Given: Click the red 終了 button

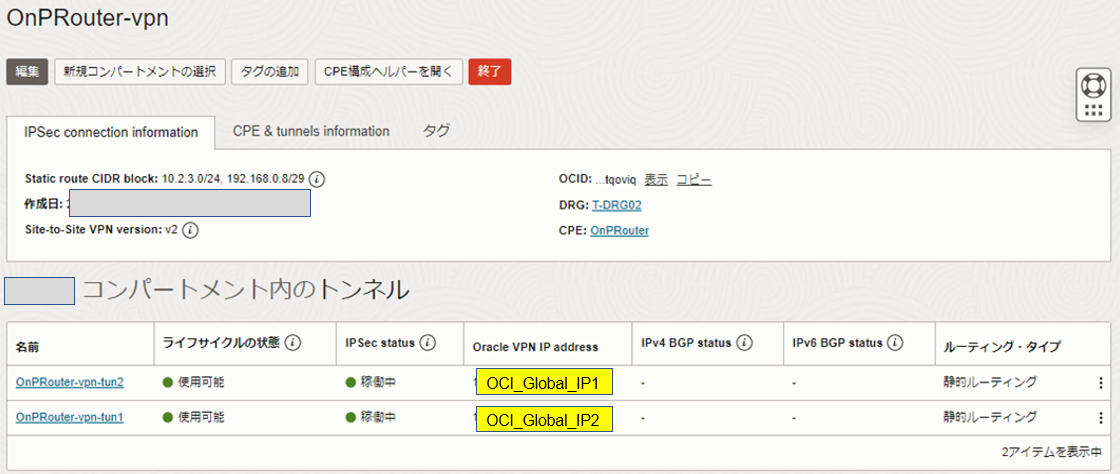Looking at the screenshot, I should [490, 71].
